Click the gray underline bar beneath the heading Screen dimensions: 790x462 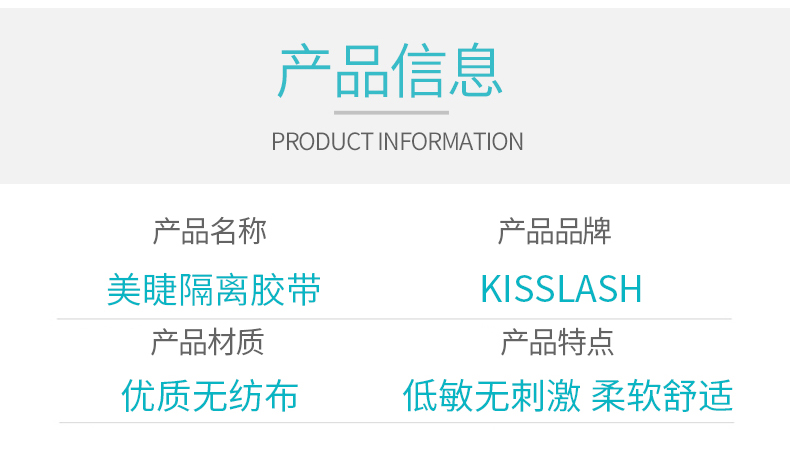coord(391,113)
